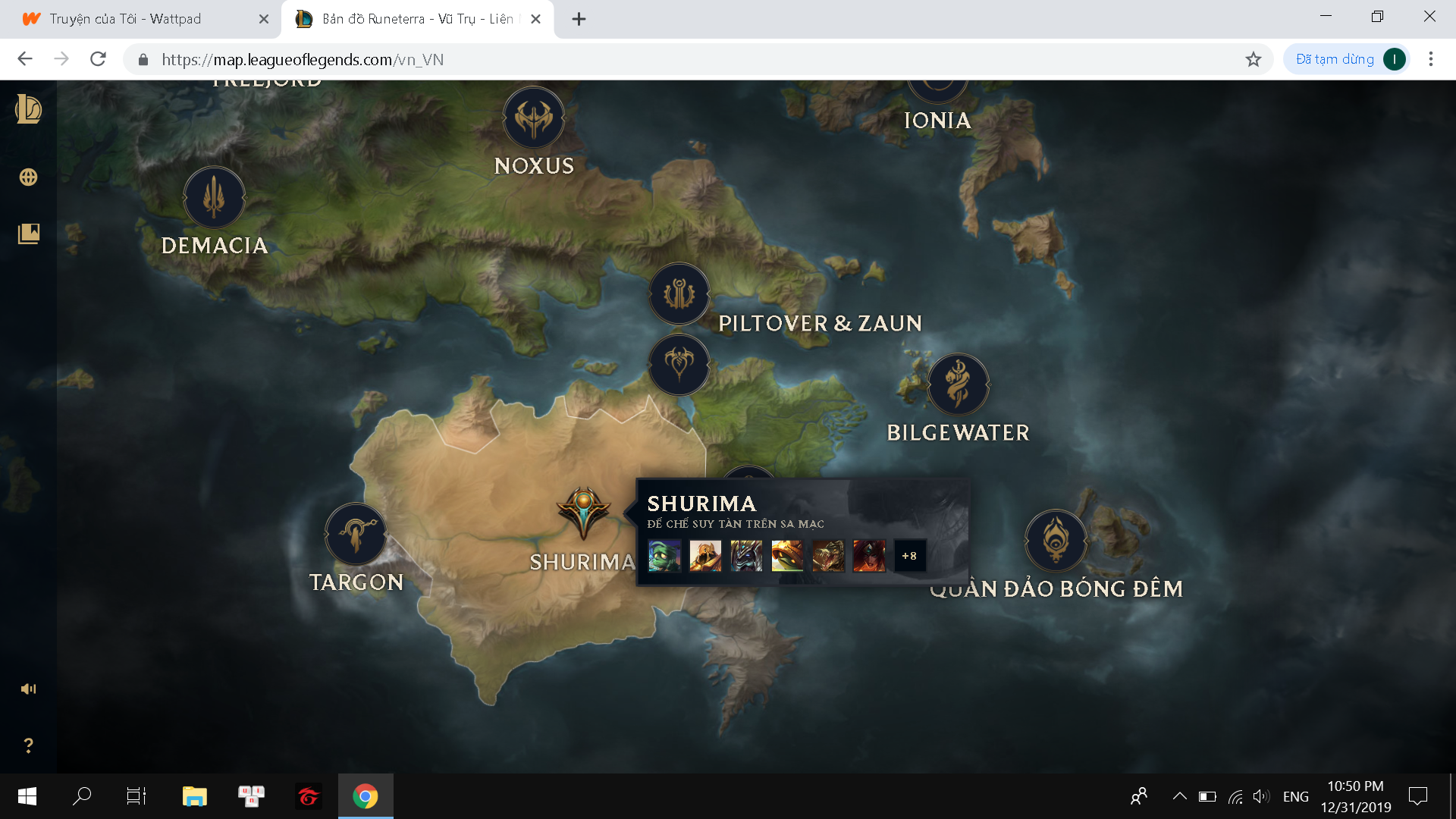The image size is (1456, 819).
Task: Open the Windows notification center
Action: pyautogui.click(x=1417, y=796)
